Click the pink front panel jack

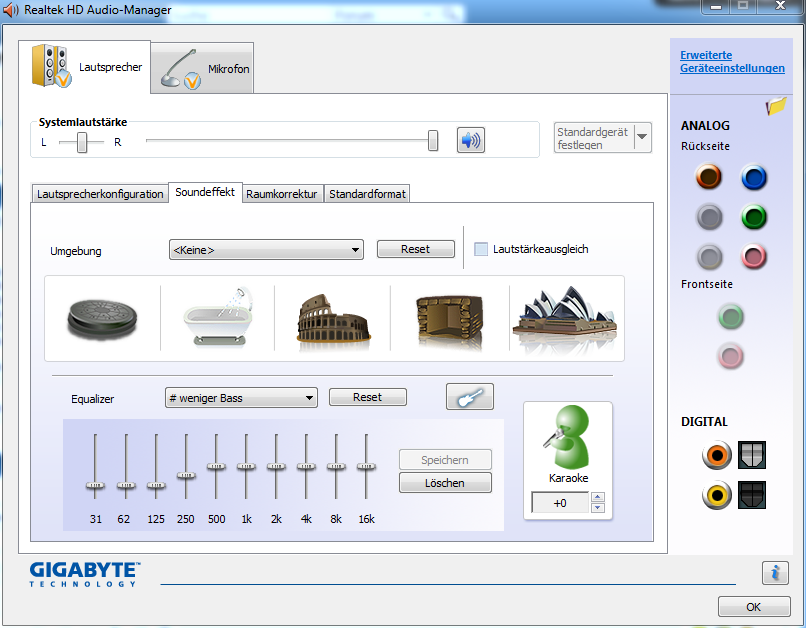[x=730, y=356]
